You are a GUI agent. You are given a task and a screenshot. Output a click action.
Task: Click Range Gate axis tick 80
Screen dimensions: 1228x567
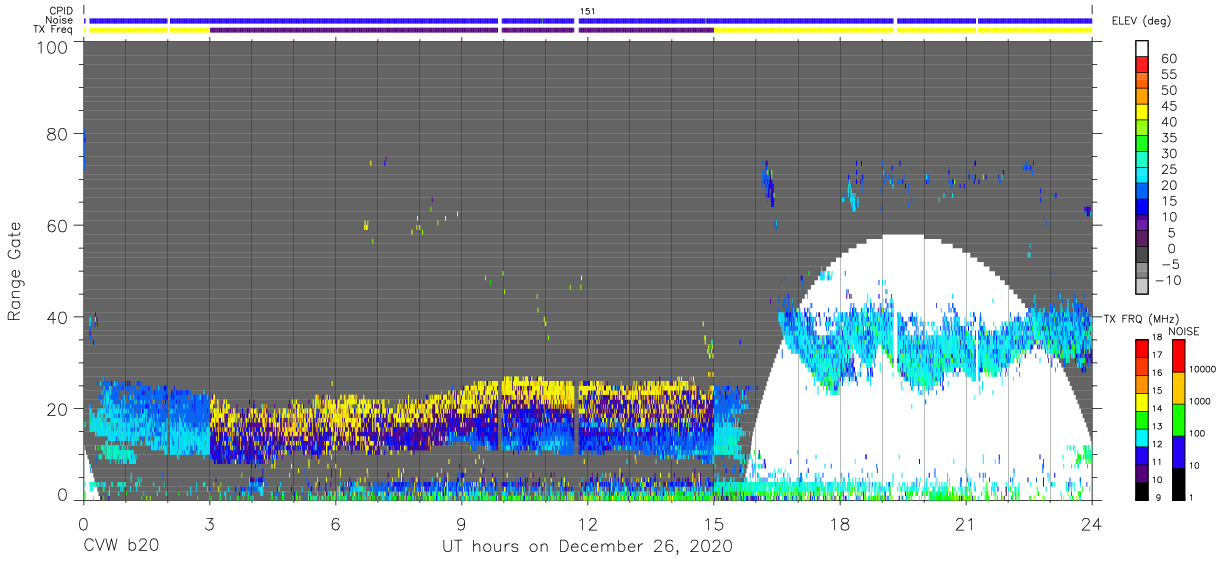(57, 134)
